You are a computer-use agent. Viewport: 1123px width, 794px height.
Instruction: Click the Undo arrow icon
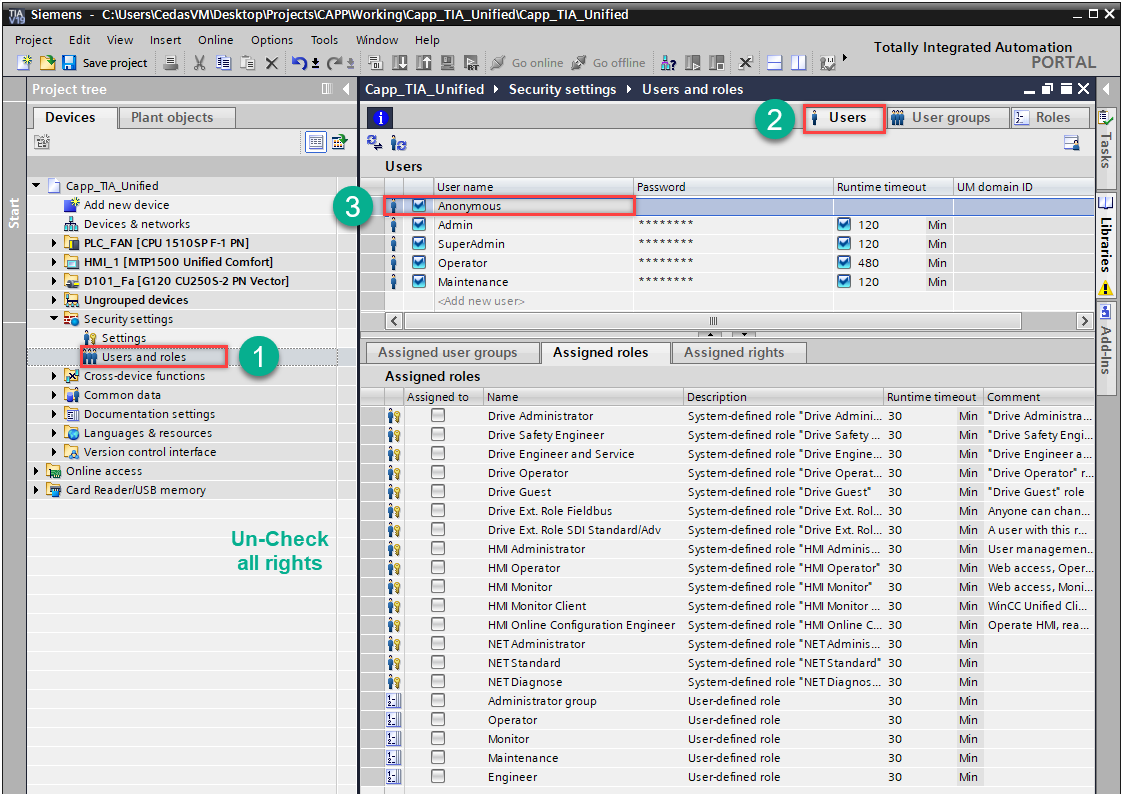[x=299, y=63]
